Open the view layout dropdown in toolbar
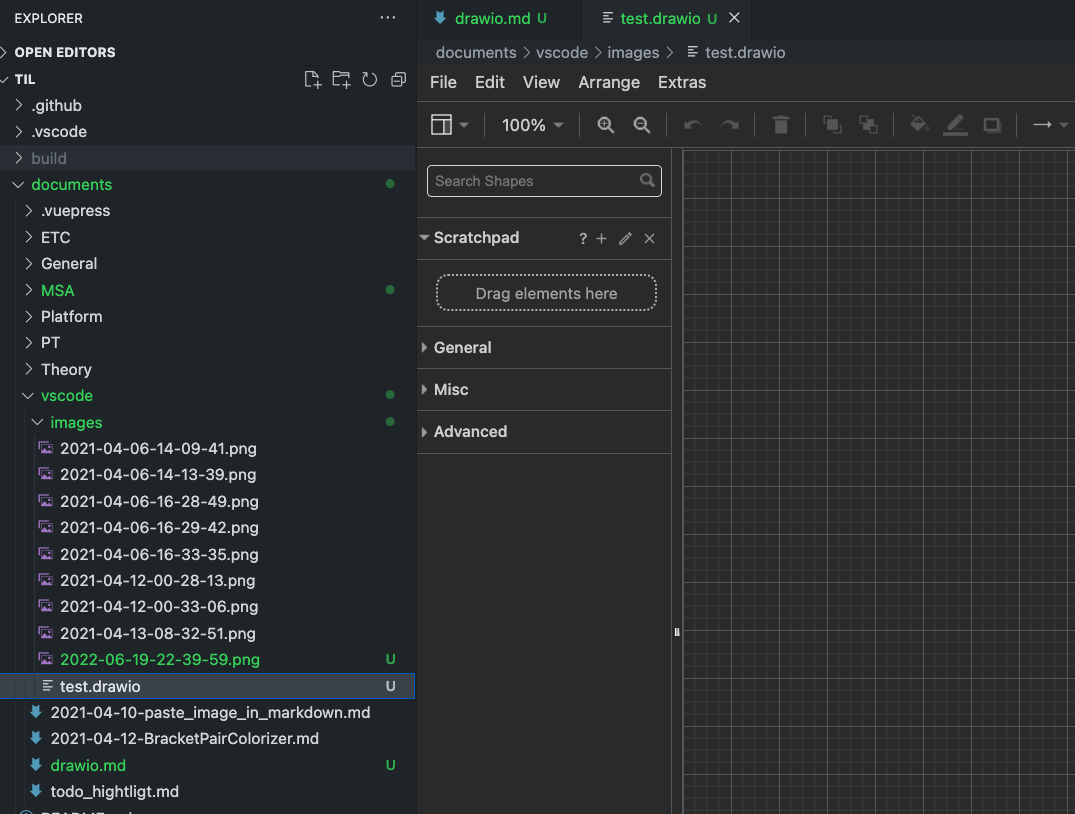 click(x=449, y=125)
